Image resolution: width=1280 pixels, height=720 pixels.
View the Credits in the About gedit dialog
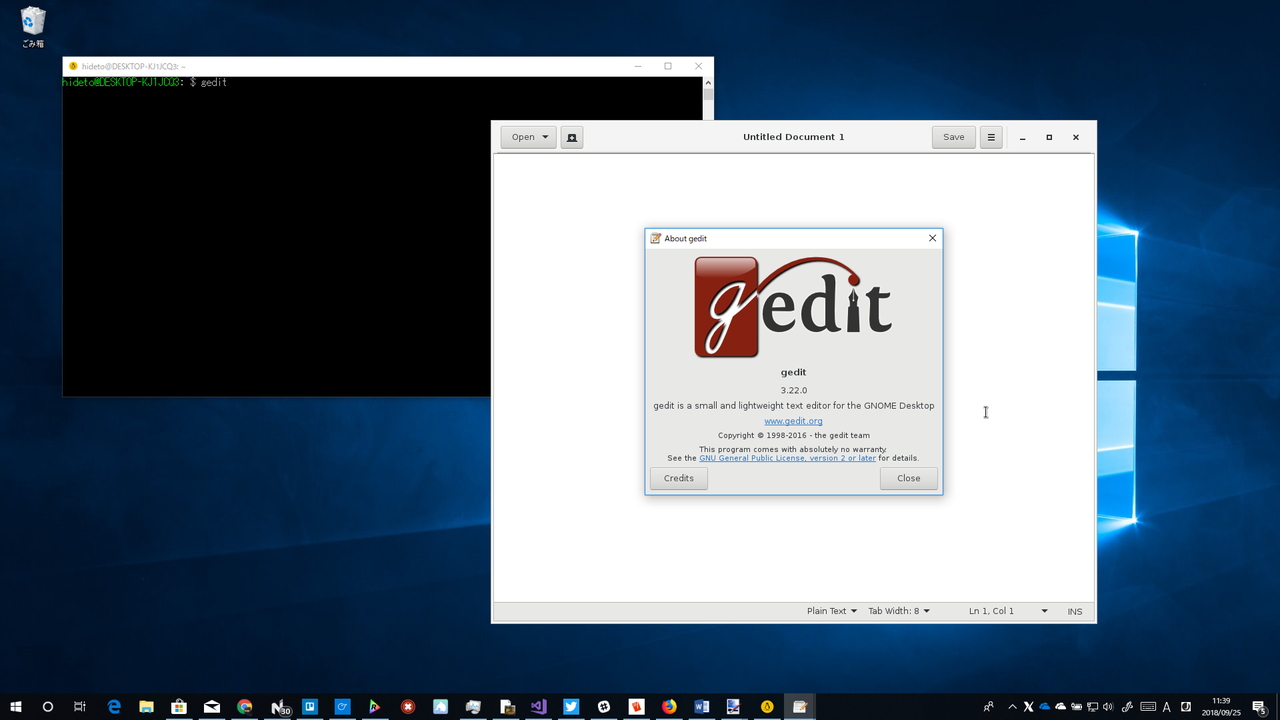pos(678,478)
